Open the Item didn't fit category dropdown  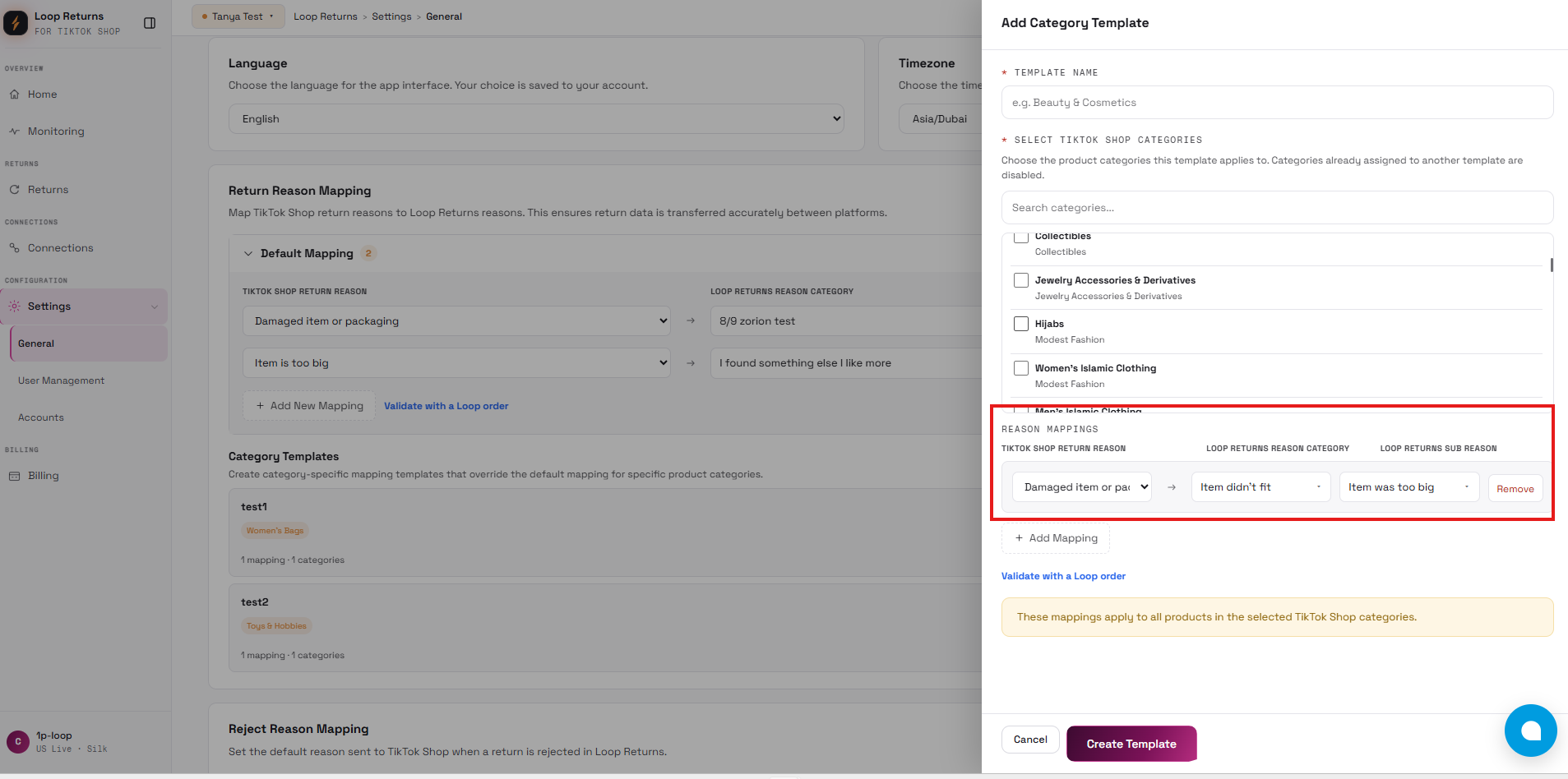(x=1260, y=487)
